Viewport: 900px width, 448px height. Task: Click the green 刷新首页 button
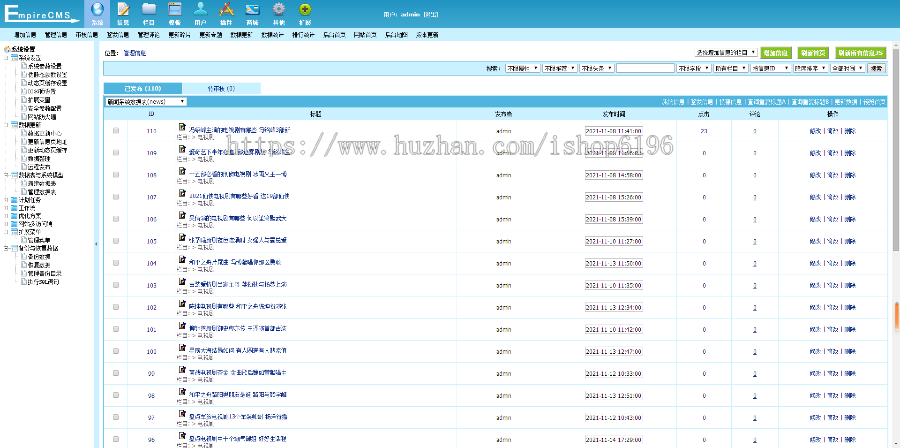pos(813,52)
